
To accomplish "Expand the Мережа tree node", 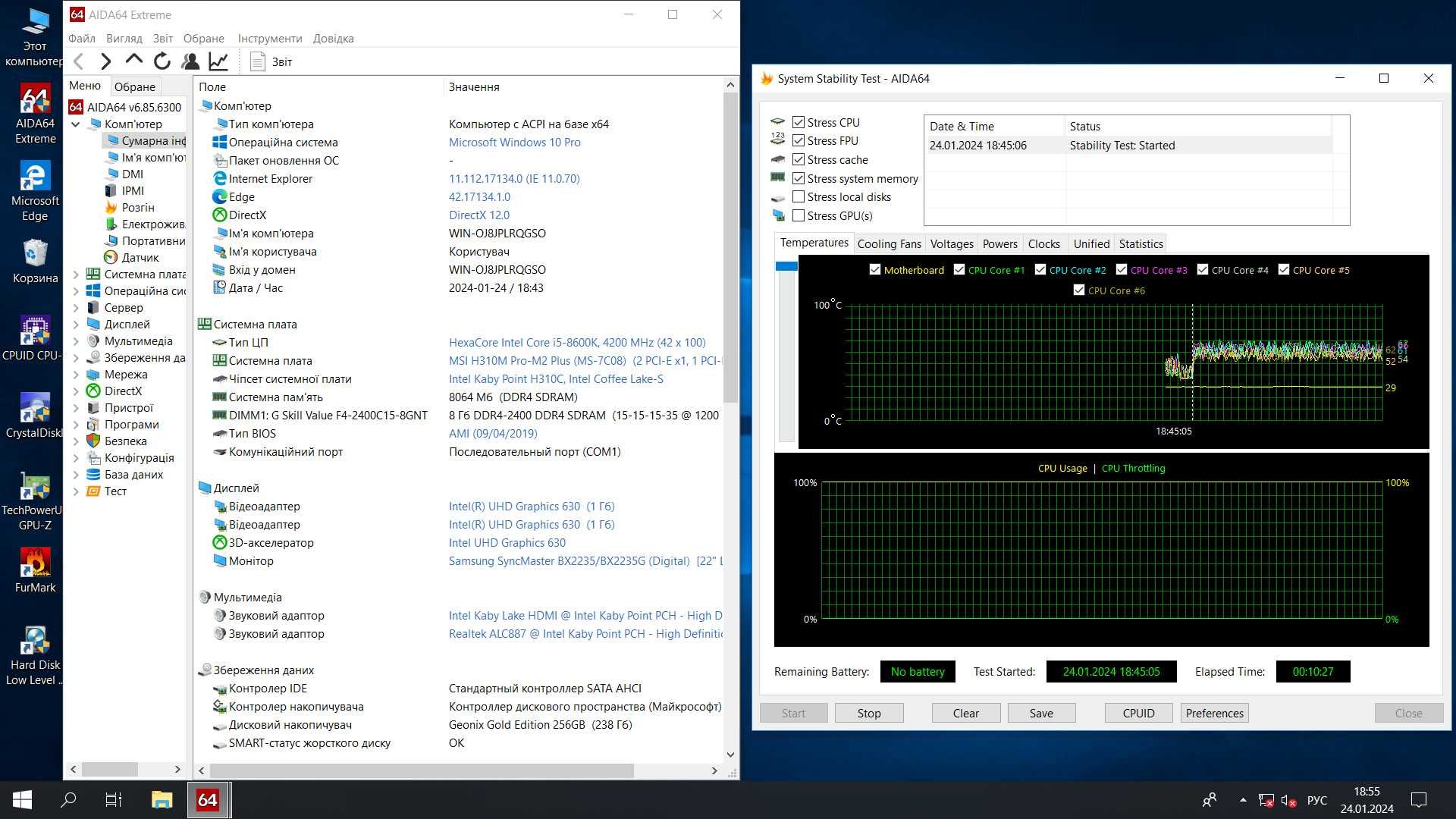I will 76,374.
